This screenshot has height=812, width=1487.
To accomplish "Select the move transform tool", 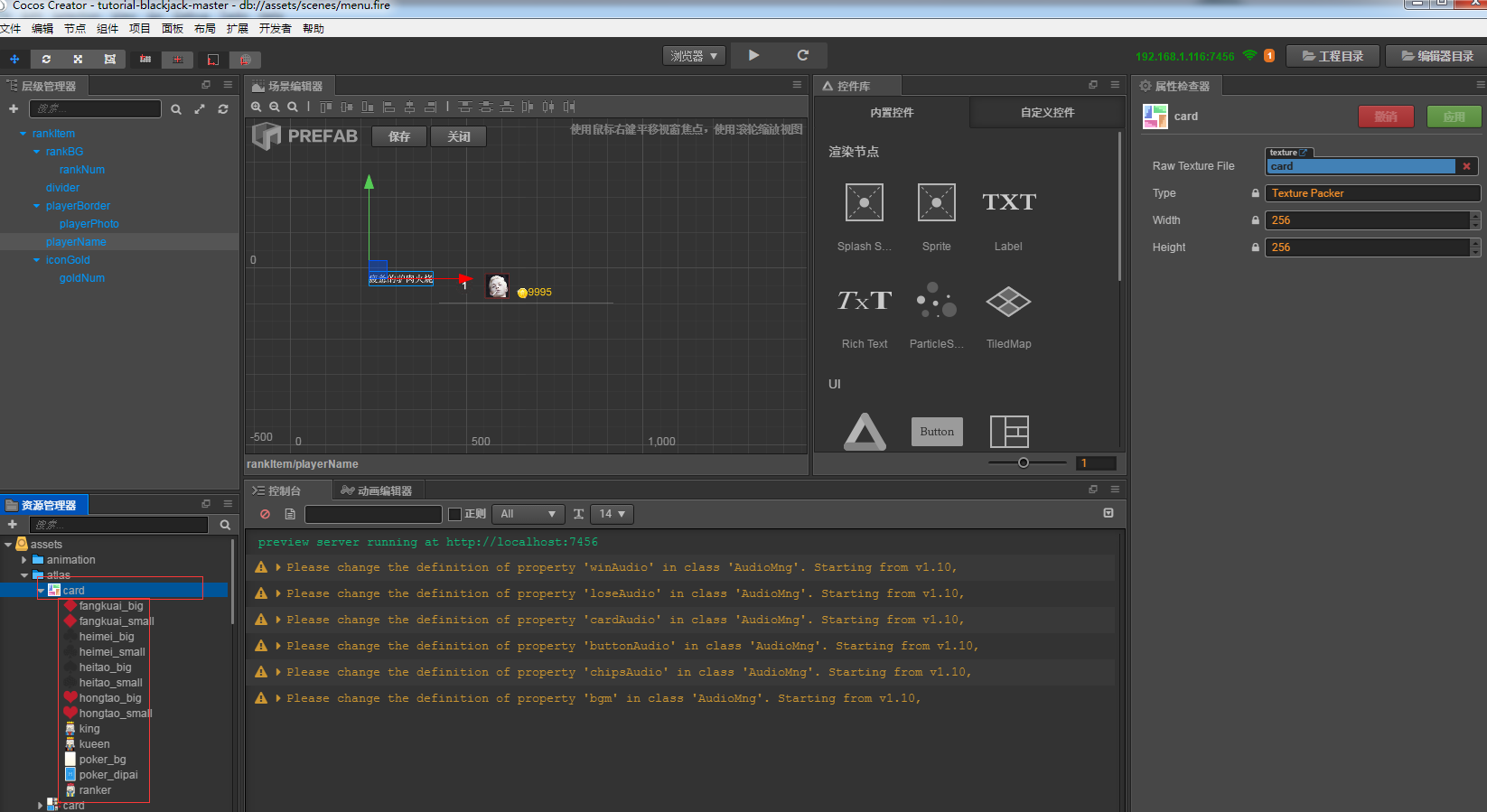I will (14, 59).
